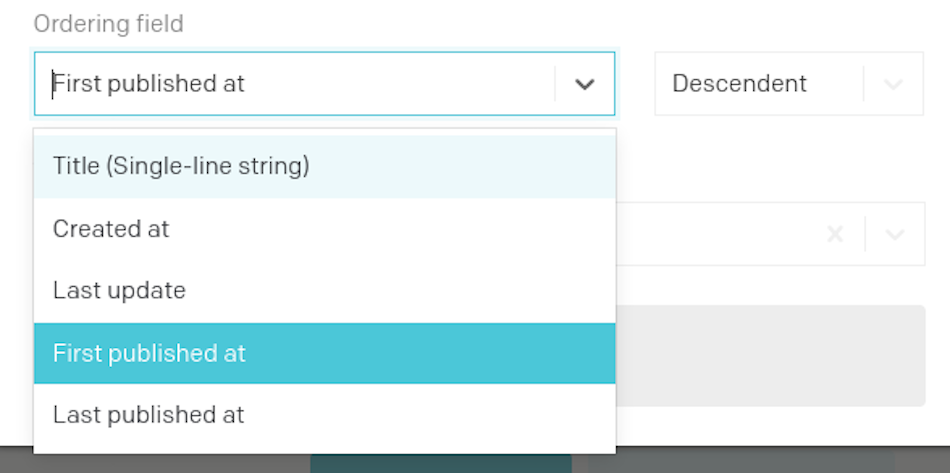Select the highlighted First published at option
Viewport: 950px width, 473px height.
(325, 353)
